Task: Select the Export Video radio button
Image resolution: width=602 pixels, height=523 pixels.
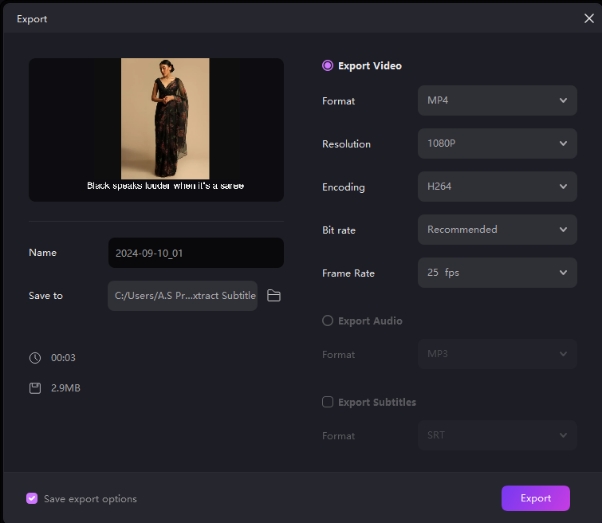Action: 327,66
